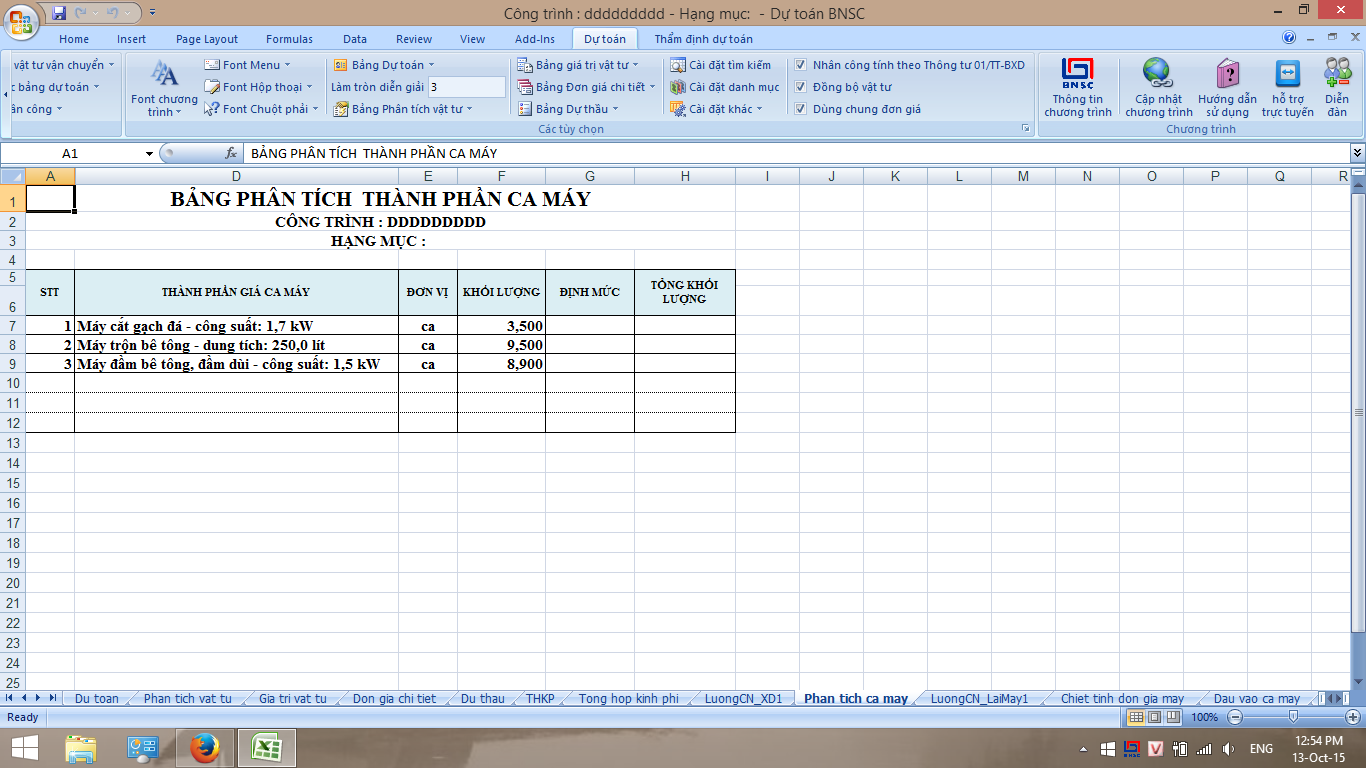1366x768 pixels.
Task: Click the zoom in plus button
Action: [1353, 717]
